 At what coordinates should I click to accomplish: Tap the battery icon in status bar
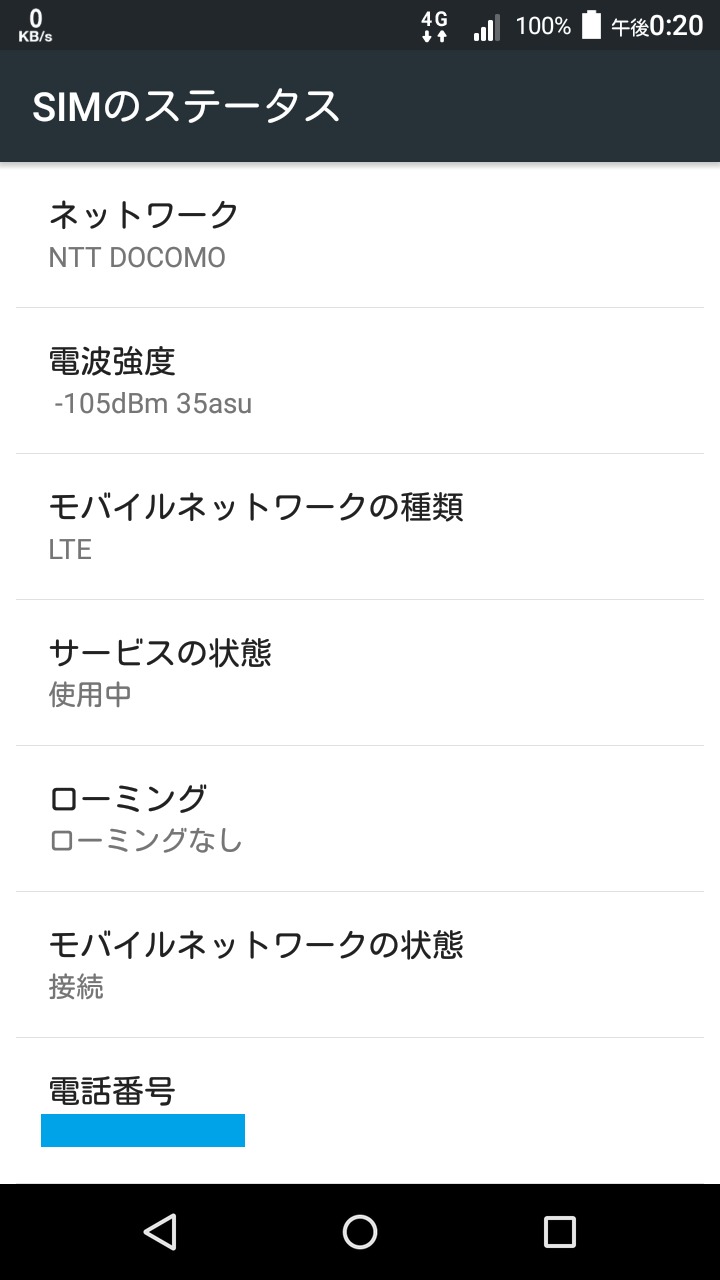591,25
